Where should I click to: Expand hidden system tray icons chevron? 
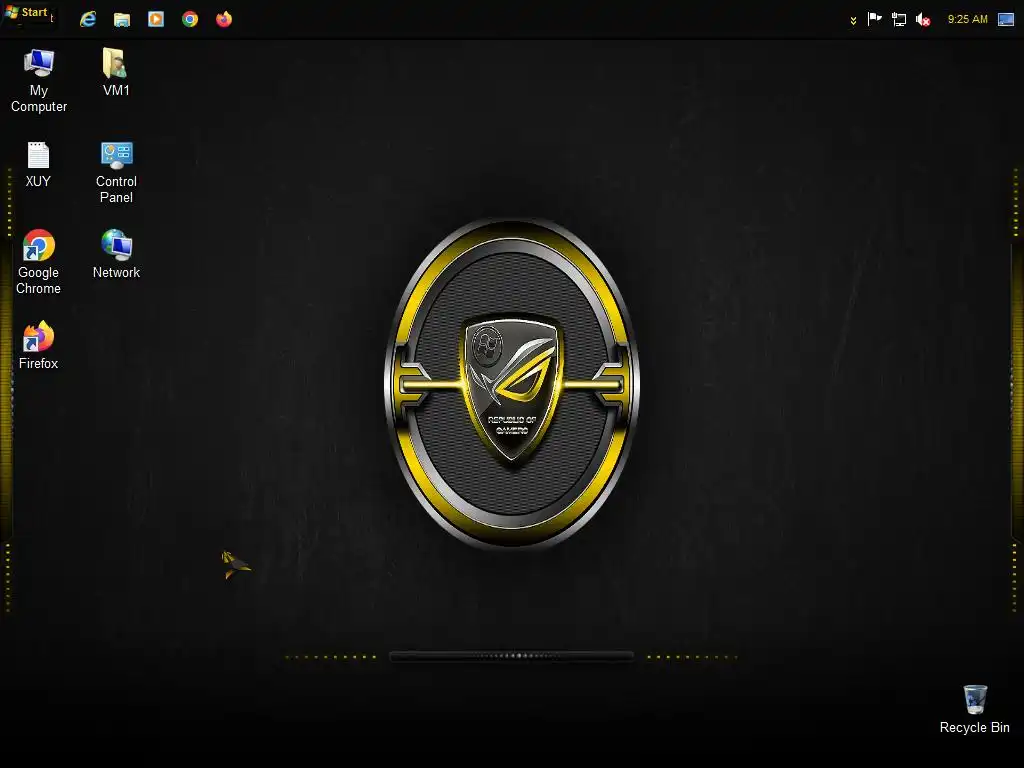[x=853, y=20]
